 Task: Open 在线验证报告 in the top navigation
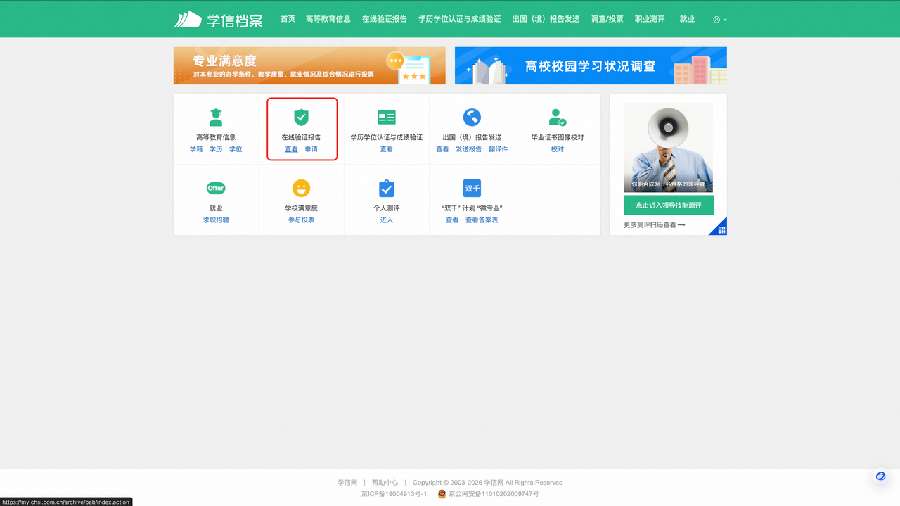click(384, 19)
